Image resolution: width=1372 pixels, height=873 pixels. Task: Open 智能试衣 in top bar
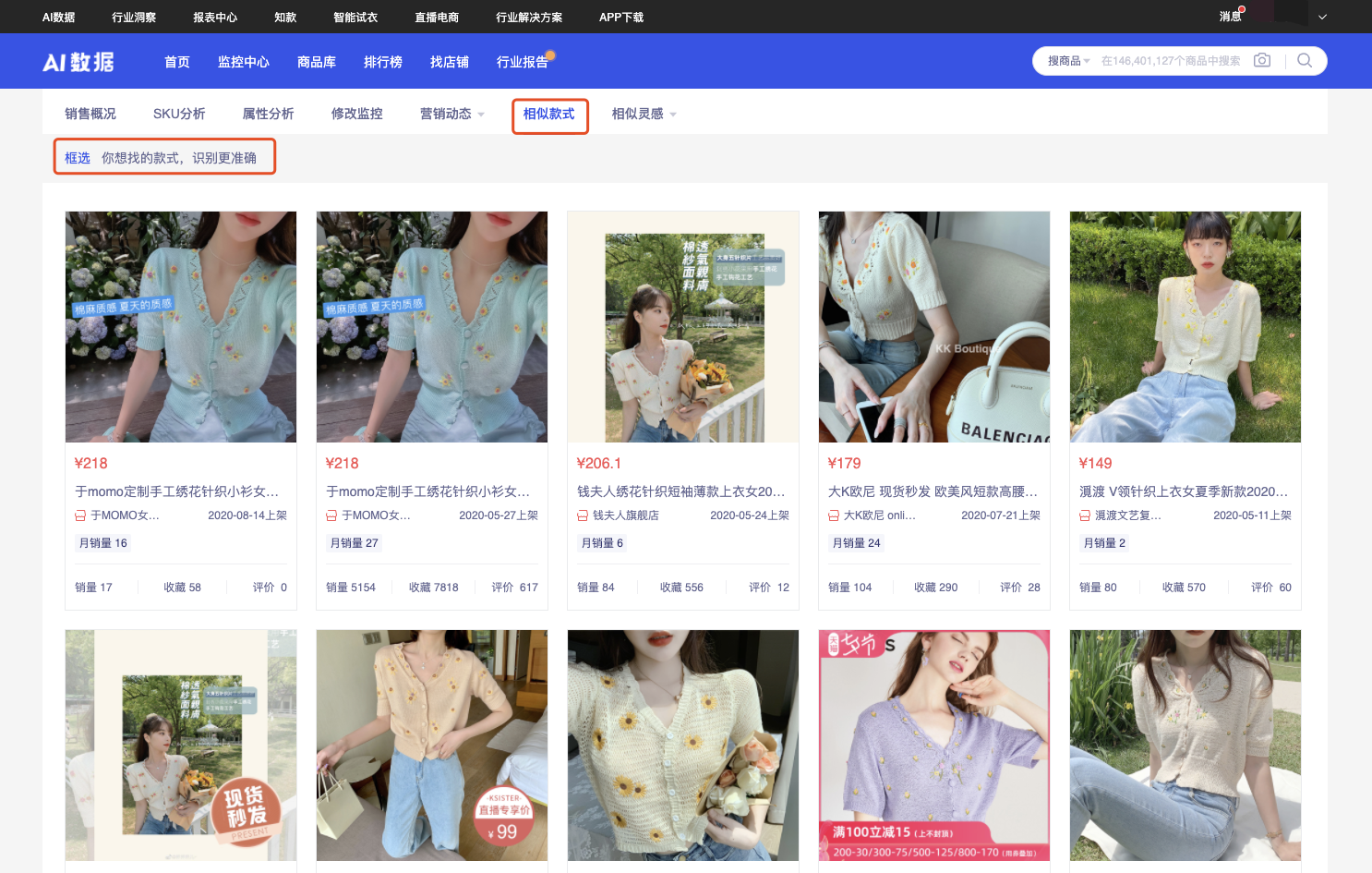point(355,17)
